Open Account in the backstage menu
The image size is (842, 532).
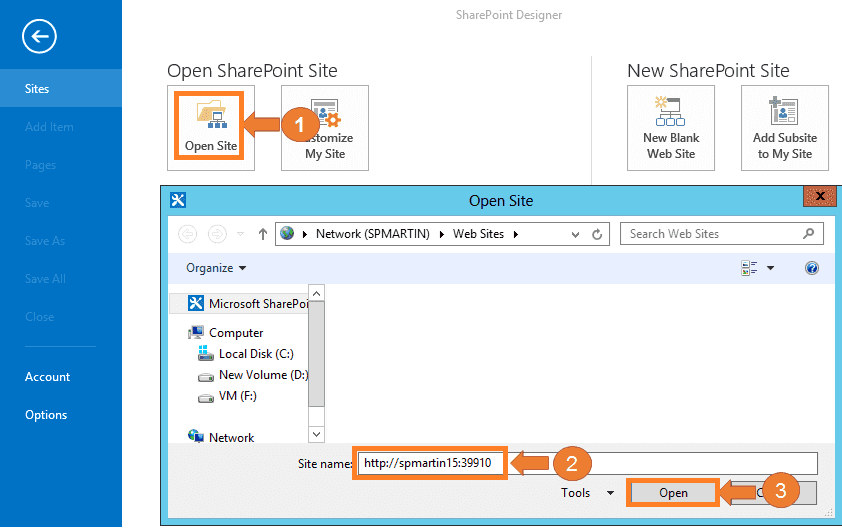click(47, 377)
